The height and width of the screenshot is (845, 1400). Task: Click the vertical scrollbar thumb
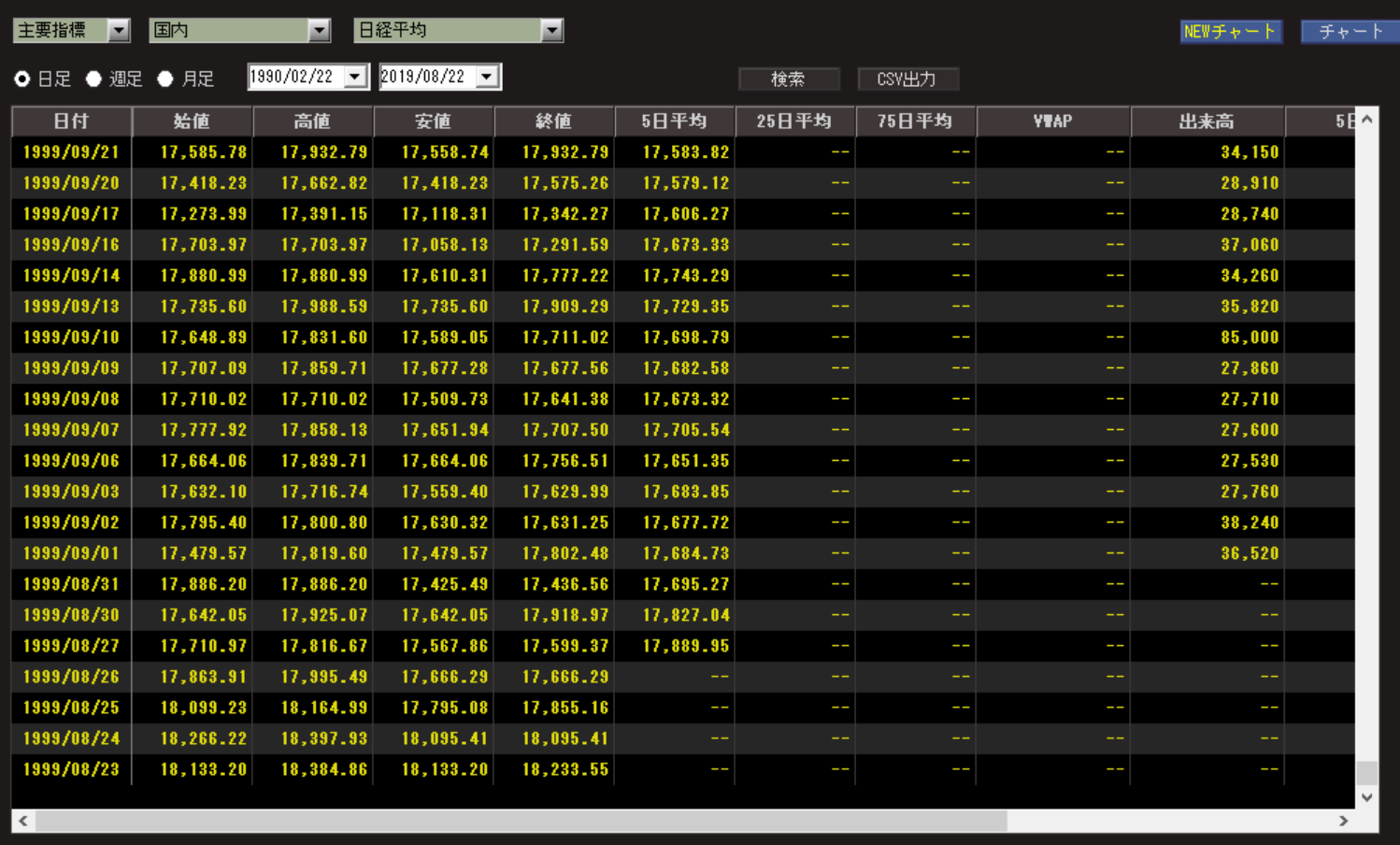1367,773
